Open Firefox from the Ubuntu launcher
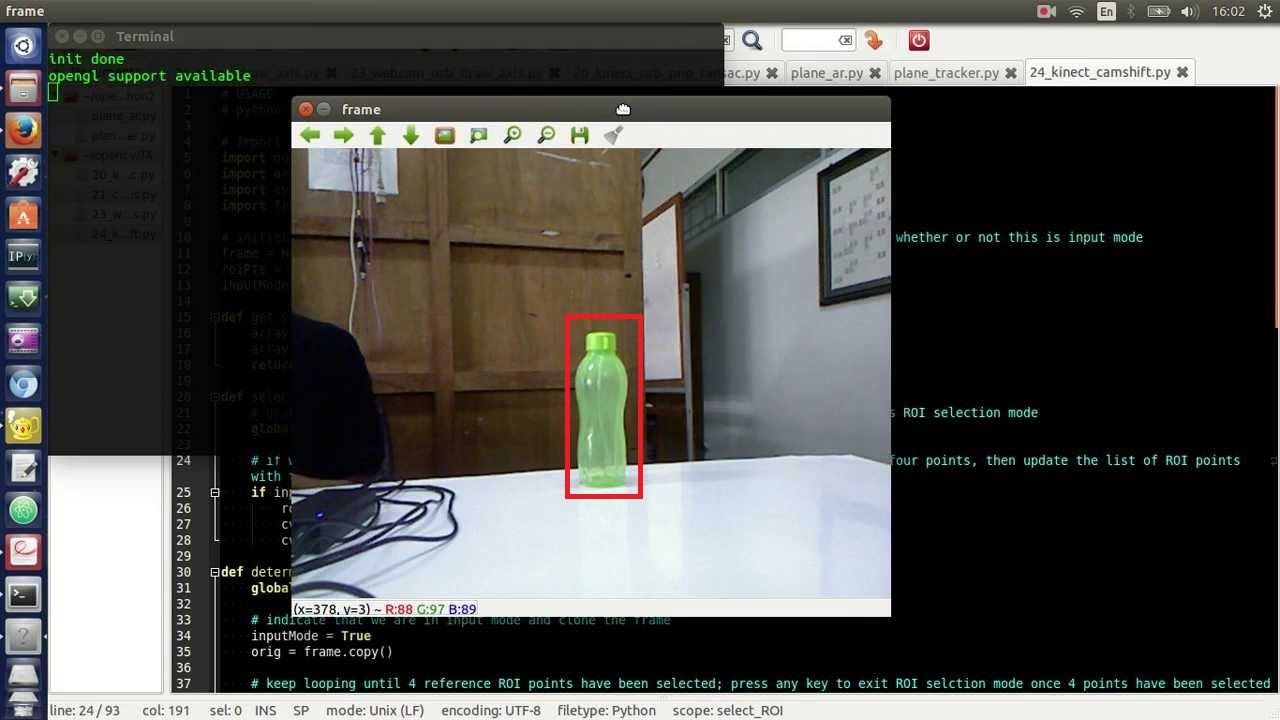Image resolution: width=1280 pixels, height=720 pixels. pyautogui.click(x=23, y=130)
